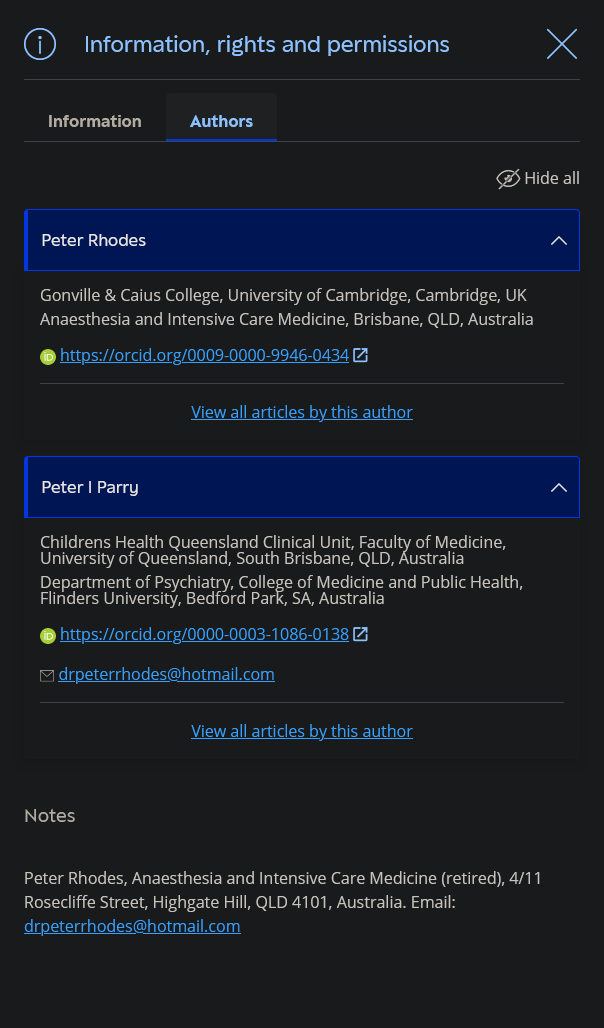This screenshot has width=604, height=1028.
Task: Close the information and permissions panel
Action: click(x=562, y=44)
